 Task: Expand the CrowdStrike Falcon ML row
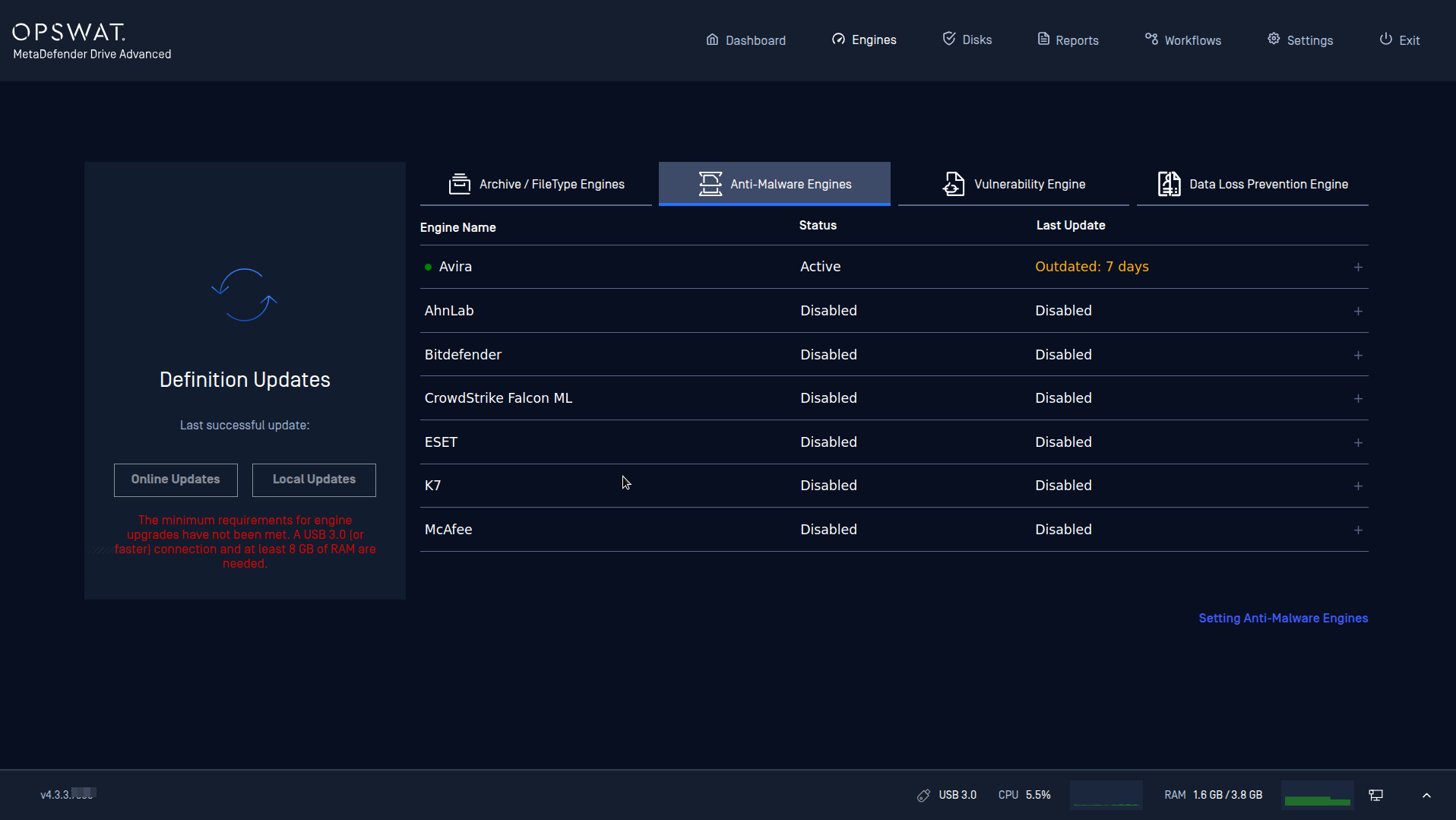(1358, 399)
